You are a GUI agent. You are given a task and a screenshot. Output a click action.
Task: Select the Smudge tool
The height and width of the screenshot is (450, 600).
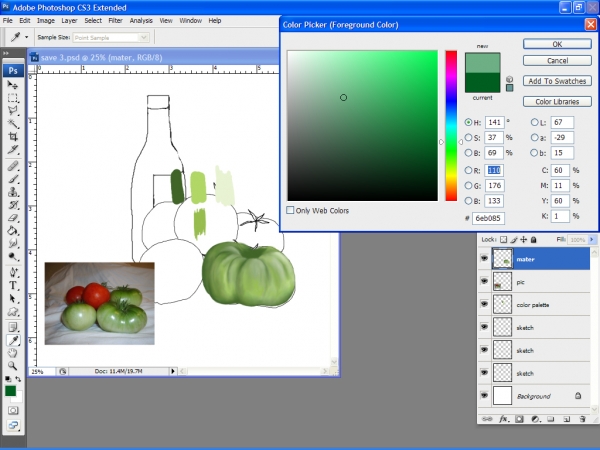(13, 243)
